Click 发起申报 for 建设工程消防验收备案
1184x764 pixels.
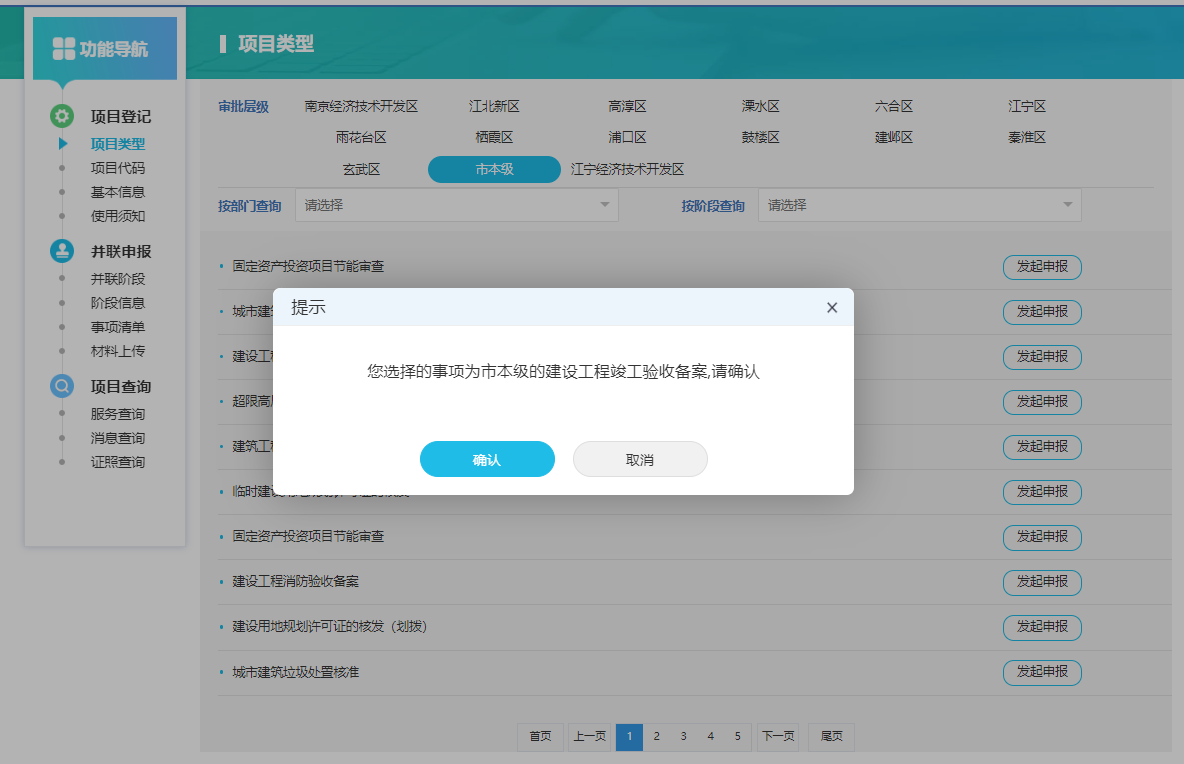click(1042, 582)
